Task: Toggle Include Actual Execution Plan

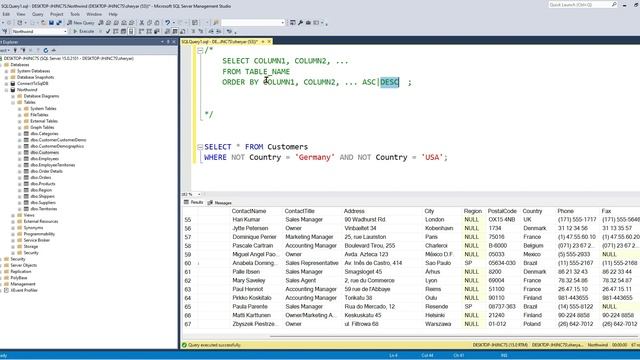Action: click(x=142, y=31)
